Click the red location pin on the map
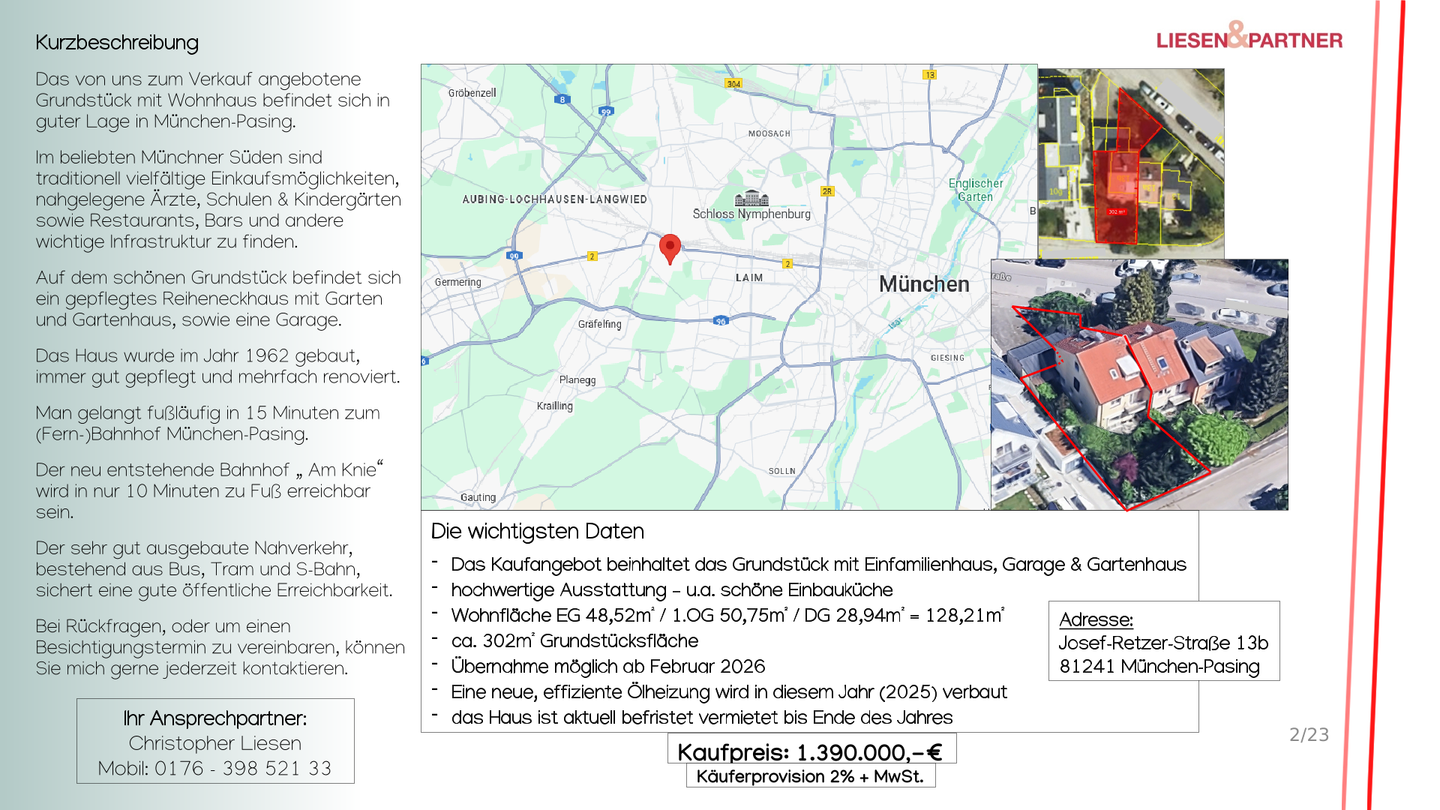This screenshot has height=810, width=1440. [671, 247]
